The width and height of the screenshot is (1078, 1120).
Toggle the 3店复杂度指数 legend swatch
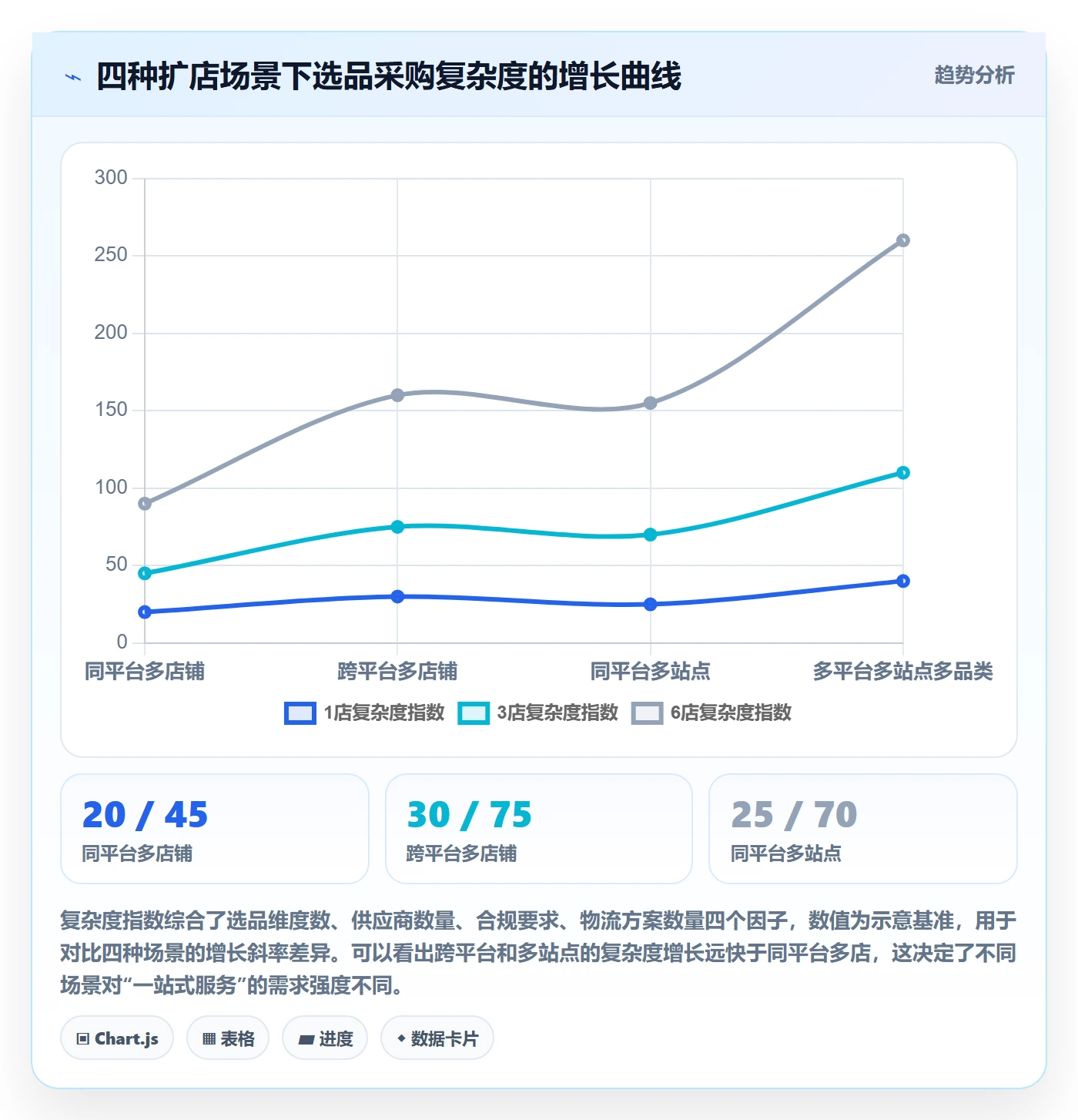click(x=473, y=713)
